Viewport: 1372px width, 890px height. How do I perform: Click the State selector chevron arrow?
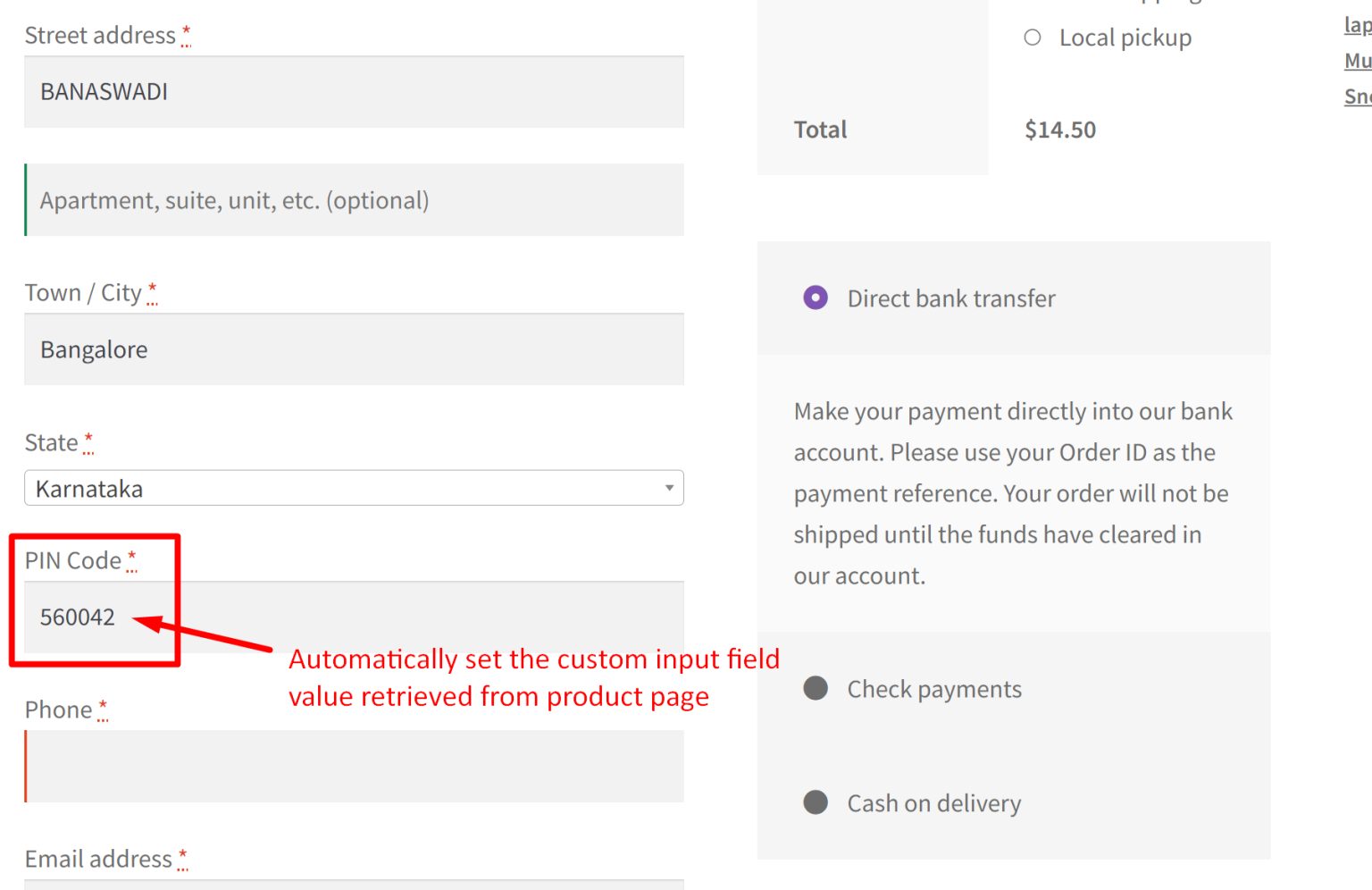[x=669, y=488]
